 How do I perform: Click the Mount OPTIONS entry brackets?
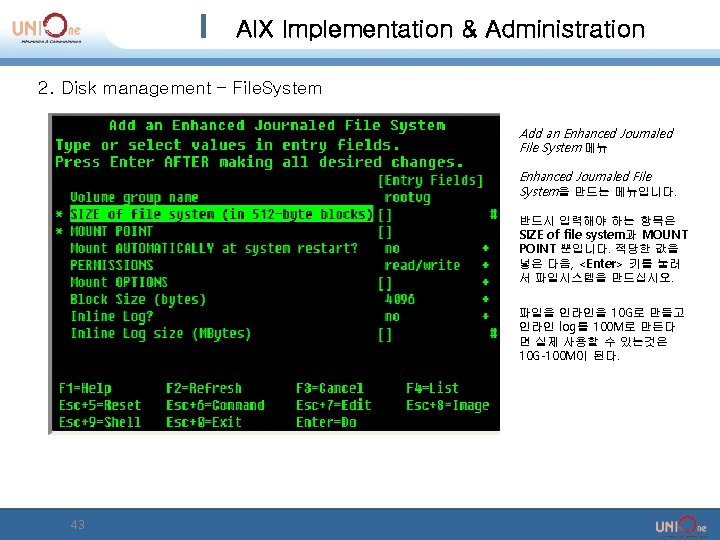pyautogui.click(x=385, y=283)
